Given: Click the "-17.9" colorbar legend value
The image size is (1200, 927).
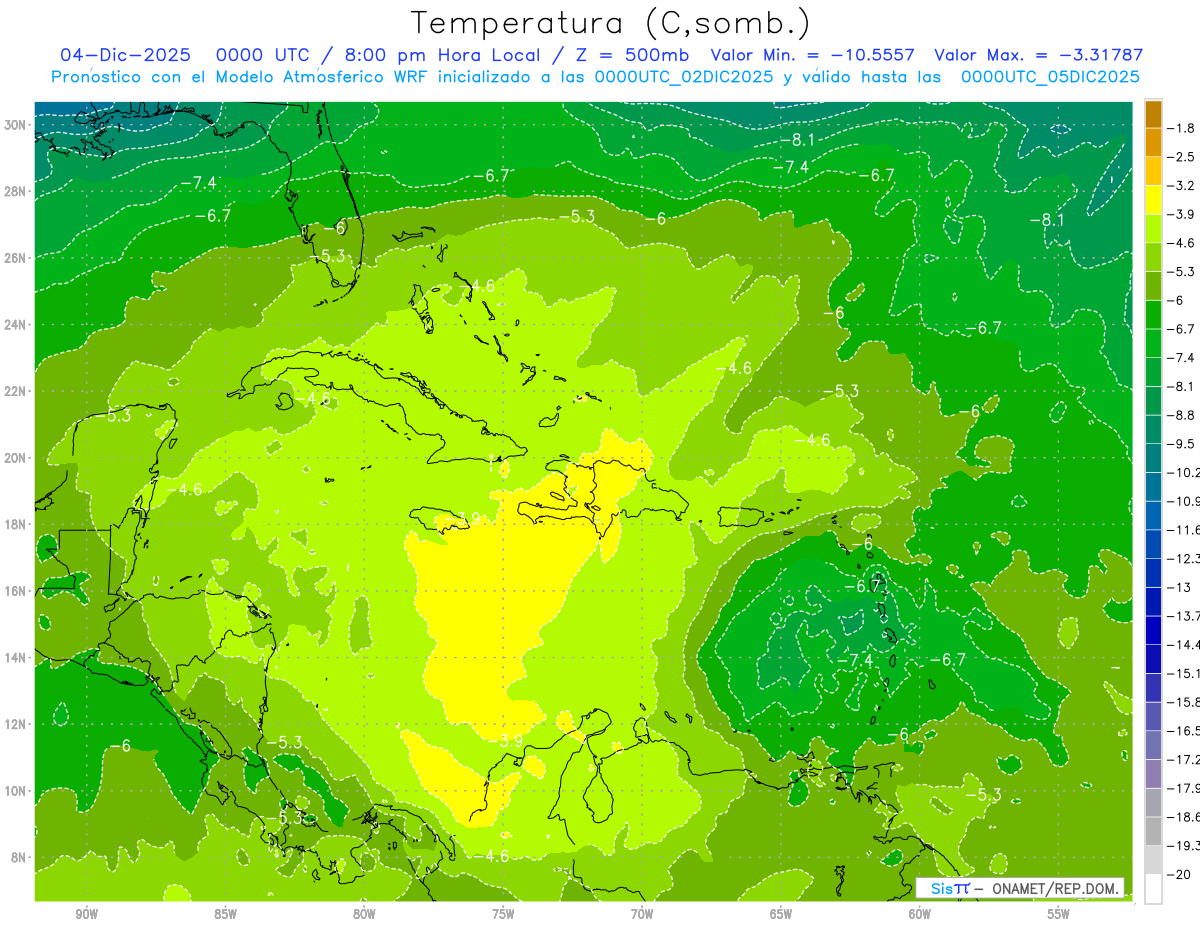Looking at the screenshot, I should pyautogui.click(x=1183, y=788).
